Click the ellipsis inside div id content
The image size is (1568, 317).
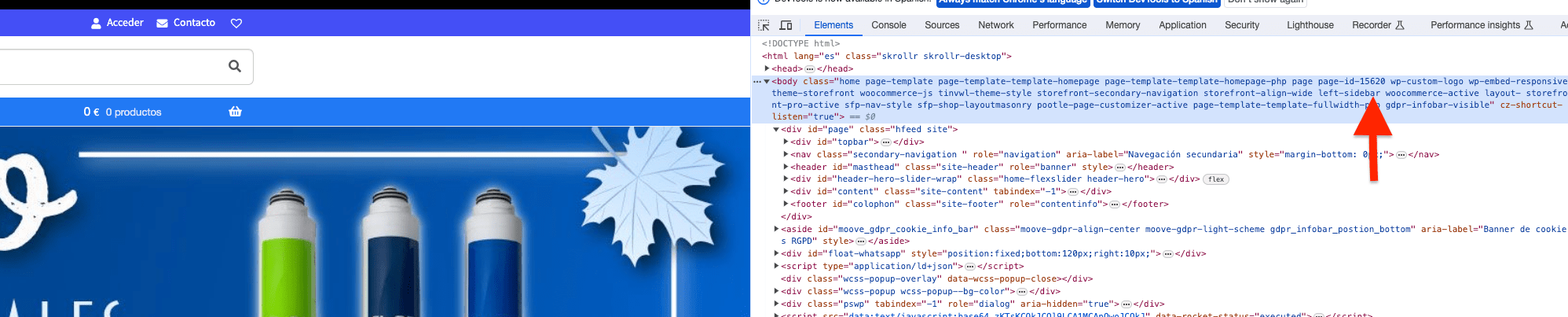1073,192
